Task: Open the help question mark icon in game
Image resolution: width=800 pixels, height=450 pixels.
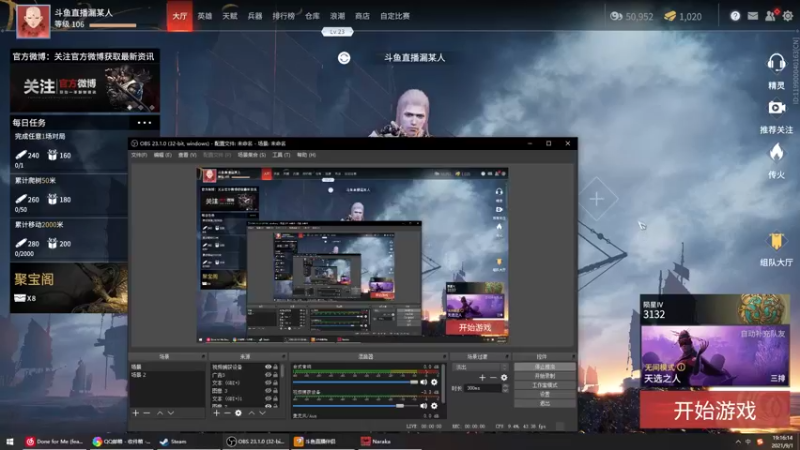Action: pyautogui.click(x=735, y=16)
